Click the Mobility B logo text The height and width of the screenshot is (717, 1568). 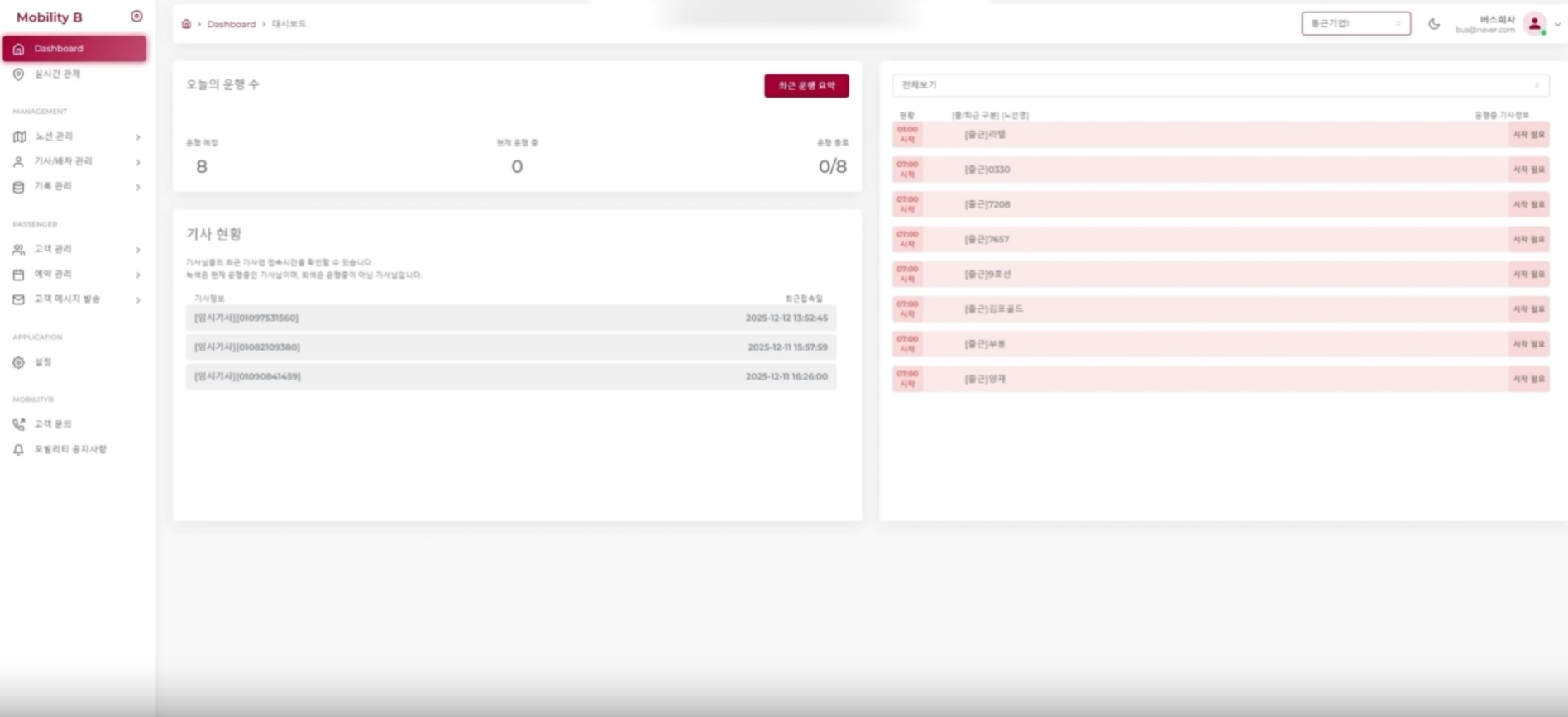[x=50, y=17]
